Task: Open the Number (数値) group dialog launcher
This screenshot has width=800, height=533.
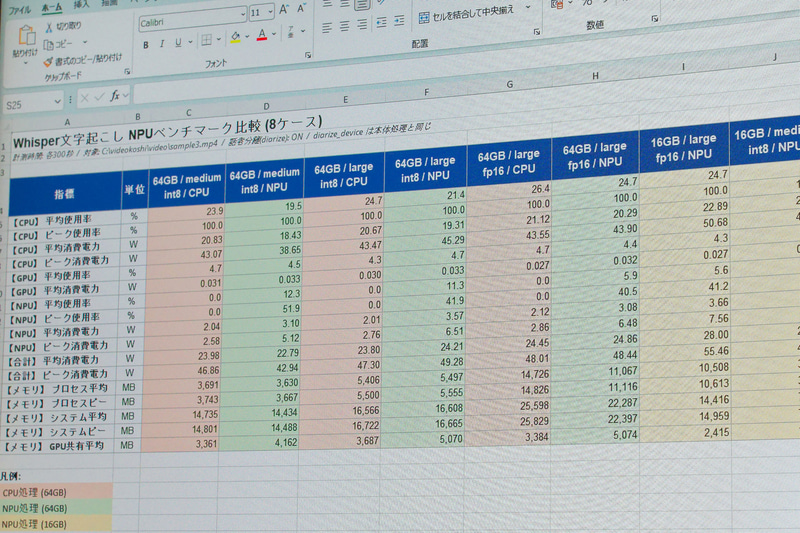Action: click(655, 19)
